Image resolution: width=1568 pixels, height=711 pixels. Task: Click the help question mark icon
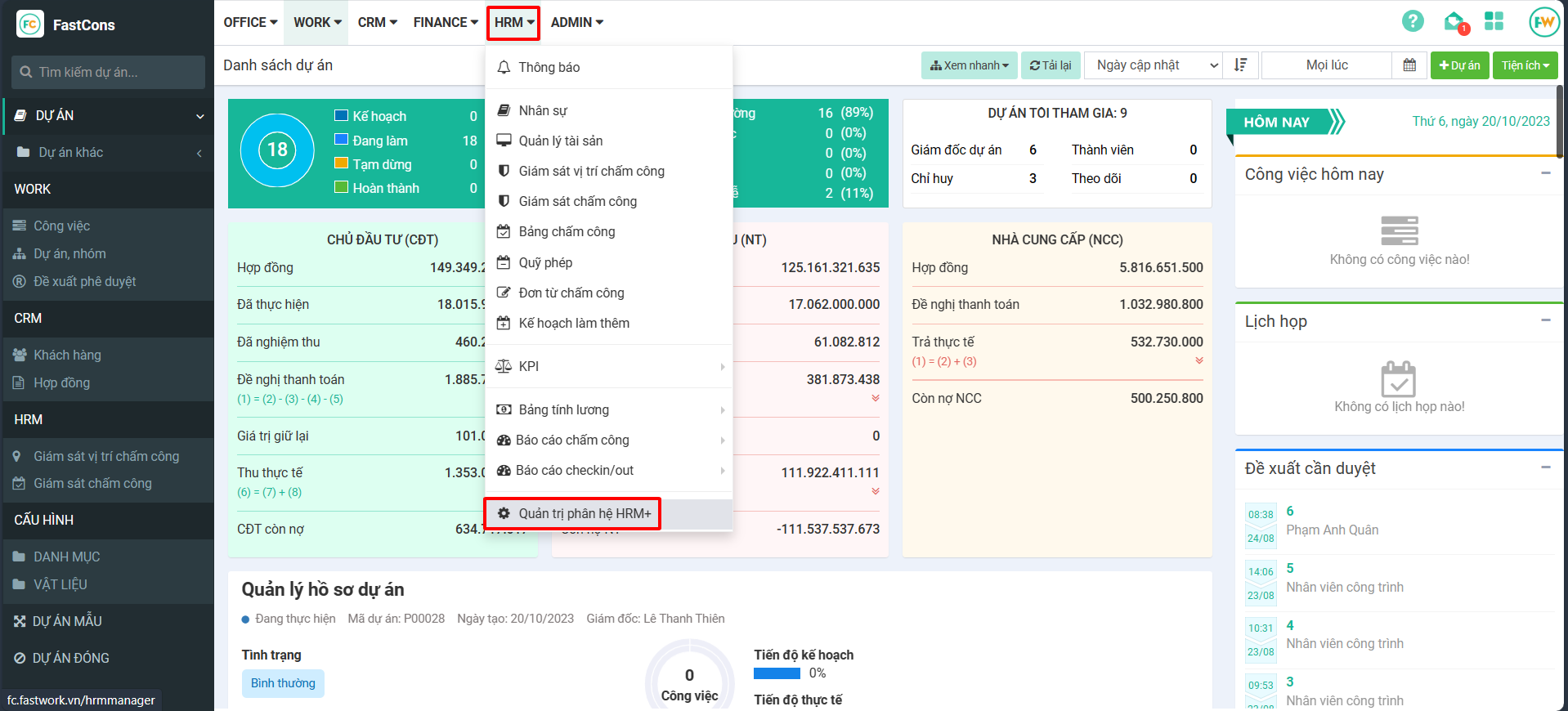tap(1412, 22)
